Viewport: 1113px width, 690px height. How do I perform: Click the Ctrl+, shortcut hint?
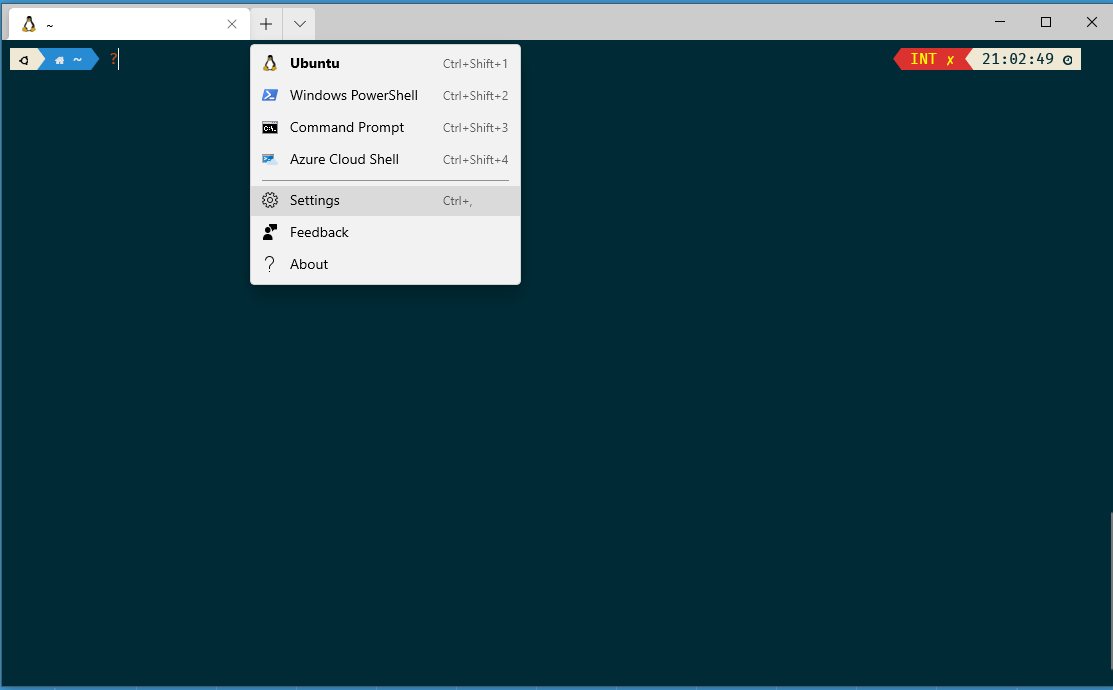pos(457,201)
